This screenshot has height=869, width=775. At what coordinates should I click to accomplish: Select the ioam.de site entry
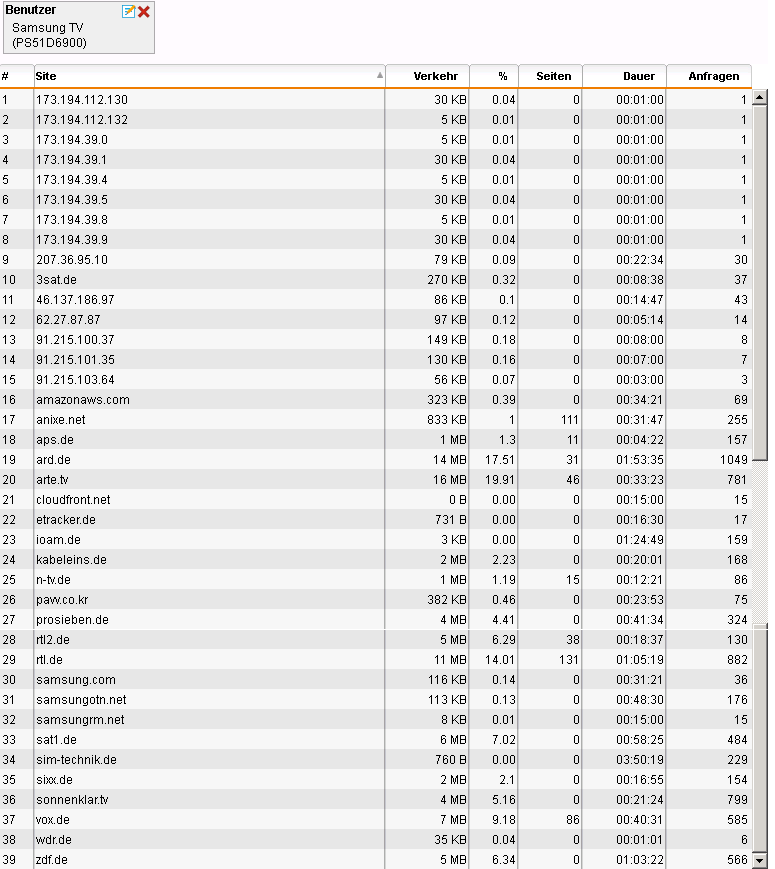coord(58,540)
